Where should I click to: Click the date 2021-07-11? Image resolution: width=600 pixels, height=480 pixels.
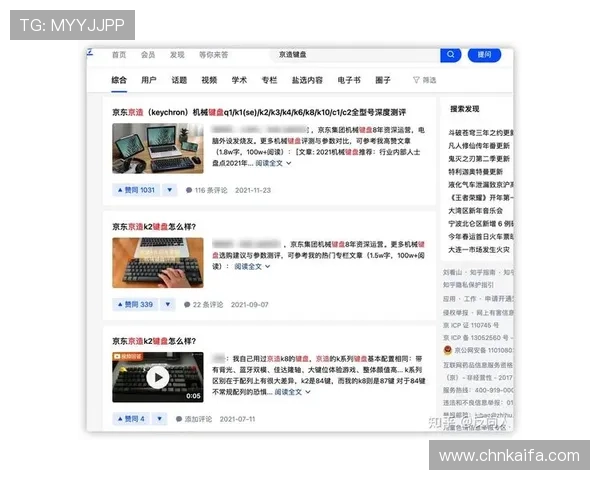[237, 419]
